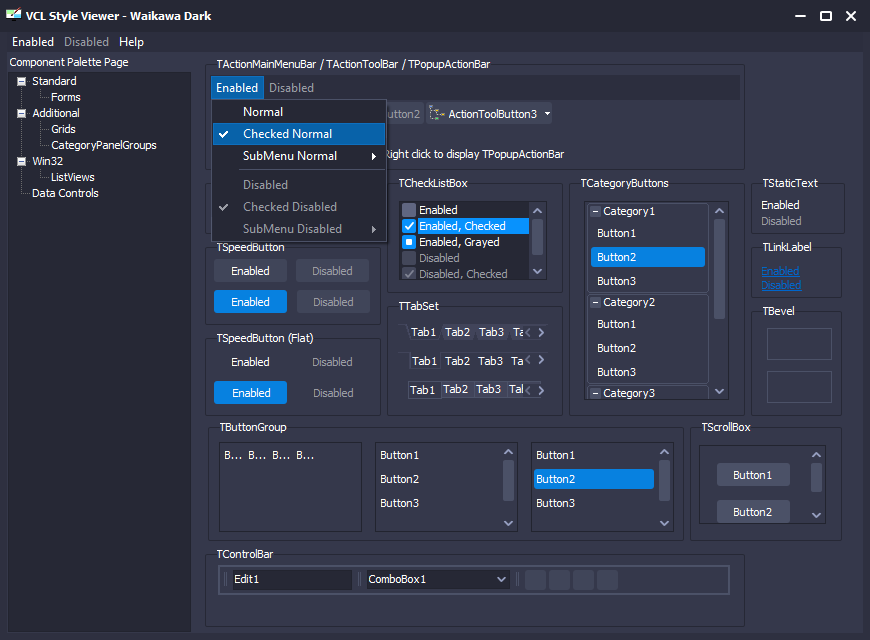Click the Disabled checkbox in TCheckListBox

[409, 258]
